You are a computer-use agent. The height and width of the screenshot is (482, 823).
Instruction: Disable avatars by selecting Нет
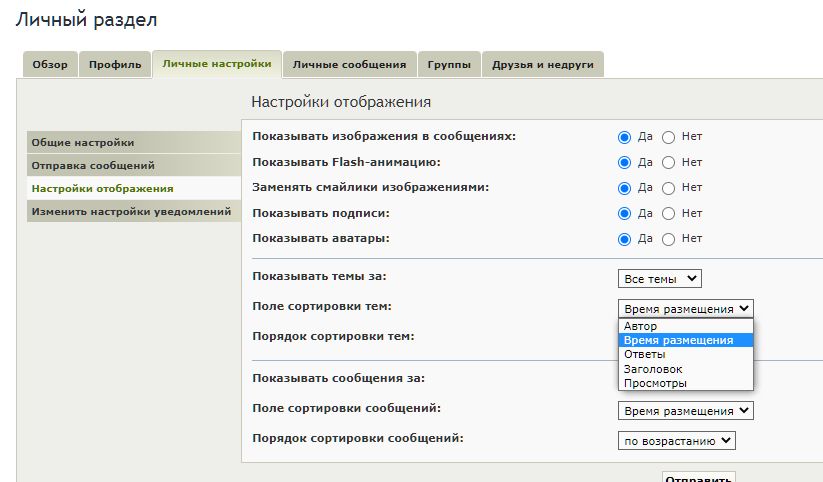(669, 239)
